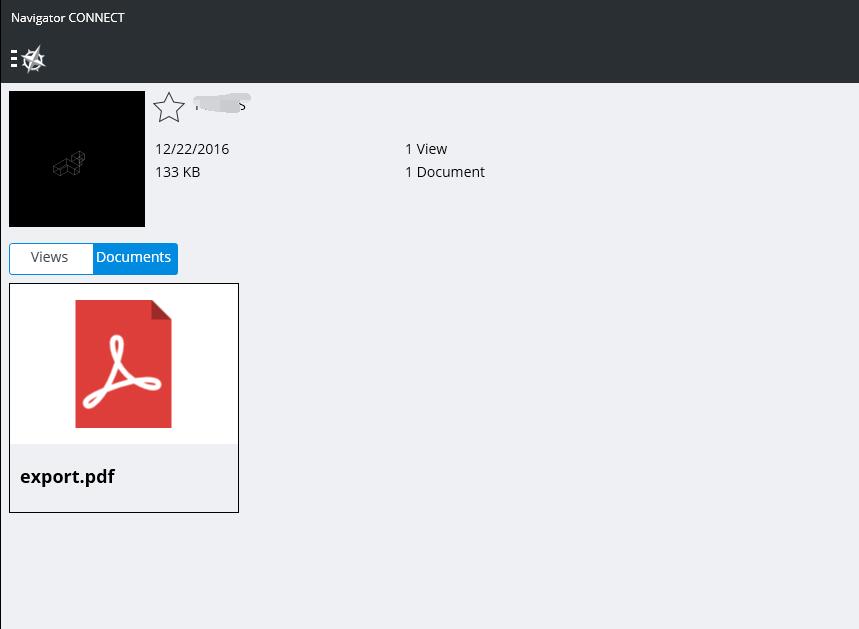Open the black 3D model thumbnail
This screenshot has height=629, width=859.
(x=77, y=159)
